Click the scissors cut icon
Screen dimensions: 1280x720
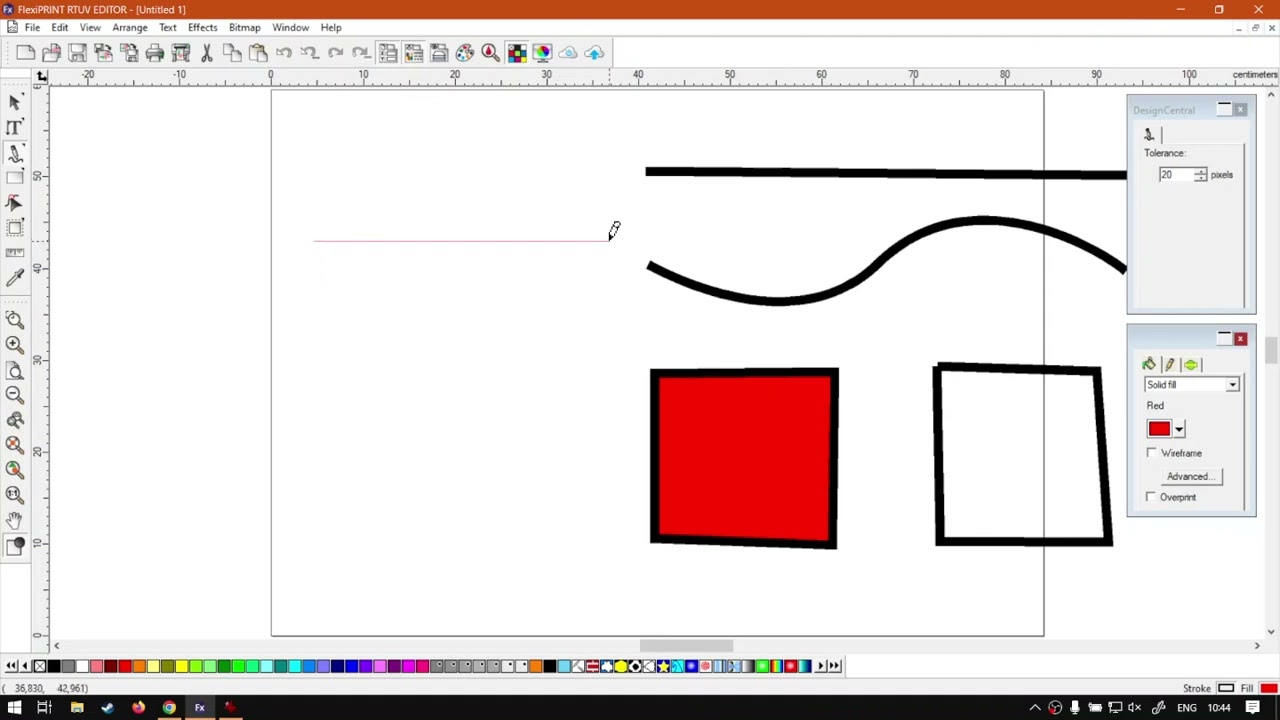click(x=207, y=53)
